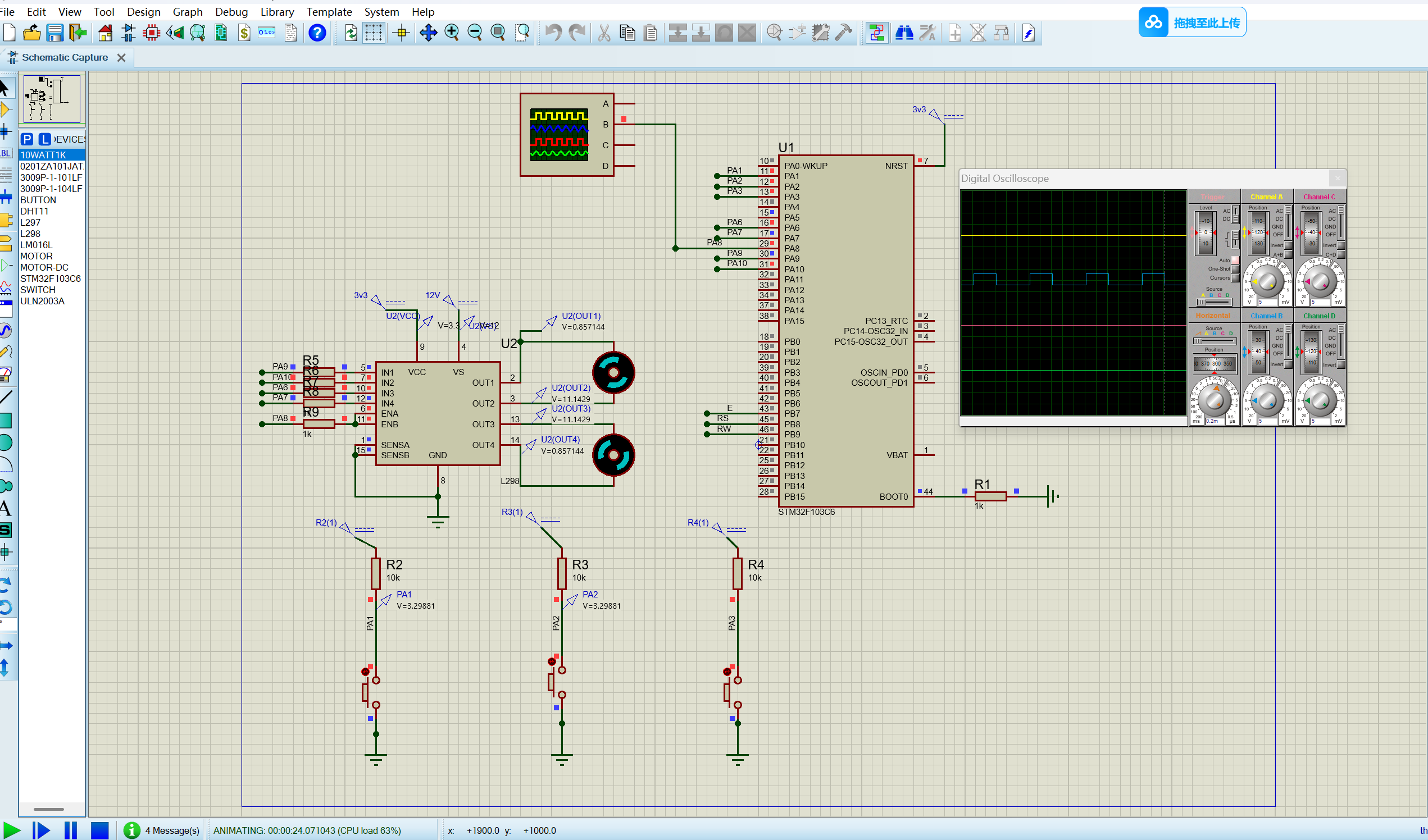1428x840 pixels.
Task: Click the 3D Visualizer icon in toolbar
Action: [x=175, y=33]
